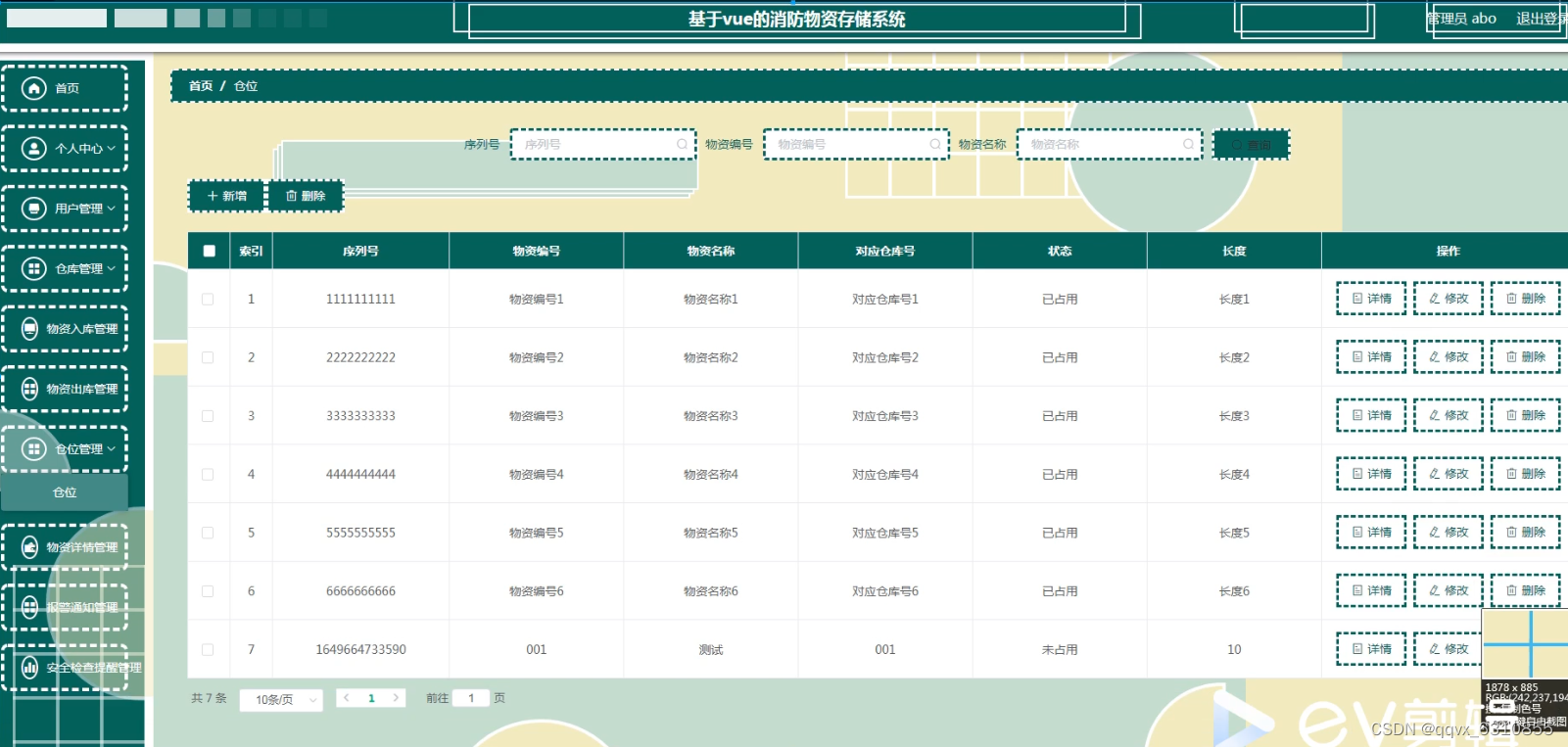Image resolution: width=1568 pixels, height=747 pixels.
Task: Check the row 6 checkbox for 物资编号6
Action: pos(208,590)
